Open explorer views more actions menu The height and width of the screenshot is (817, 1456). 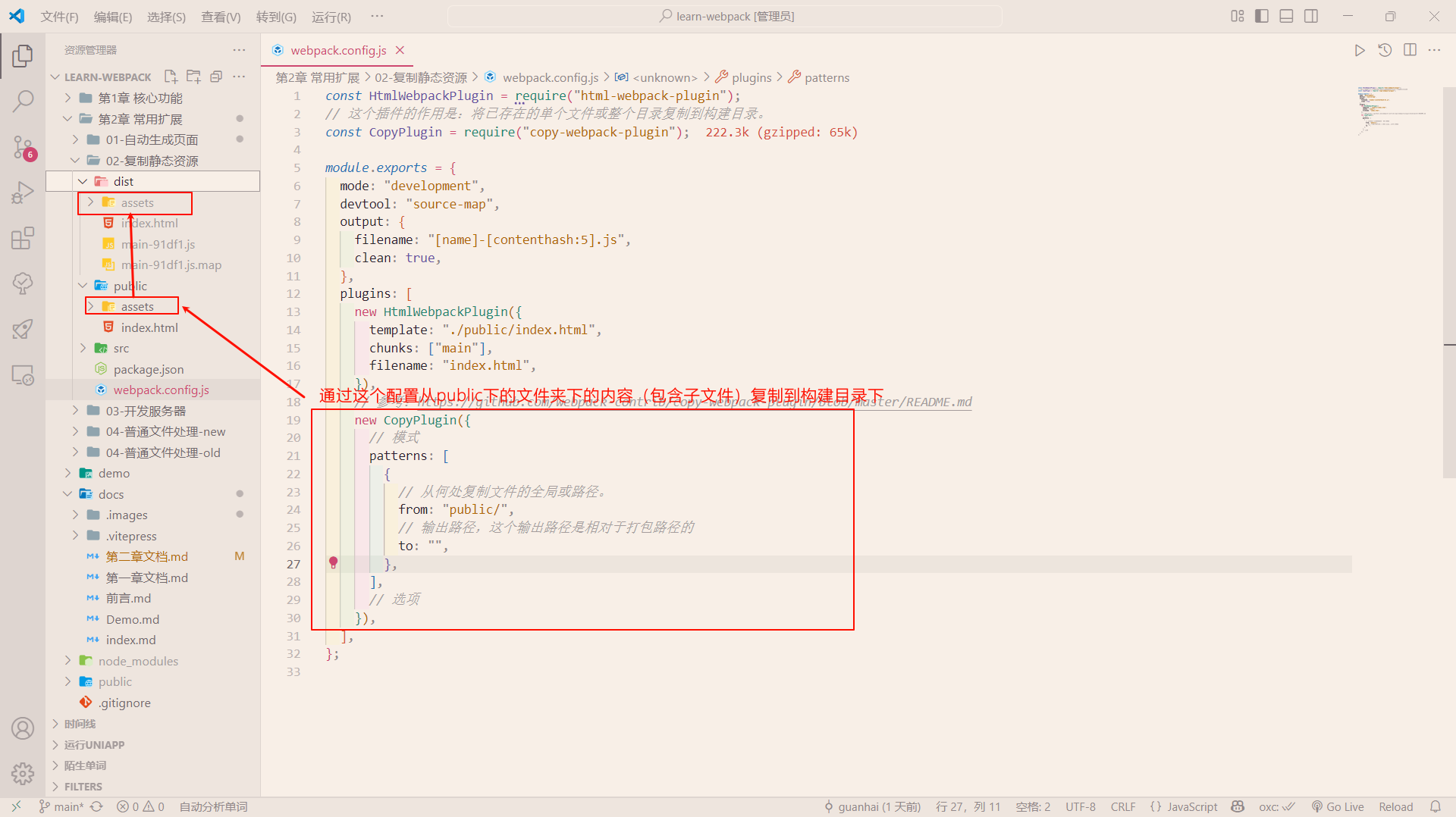point(239,77)
